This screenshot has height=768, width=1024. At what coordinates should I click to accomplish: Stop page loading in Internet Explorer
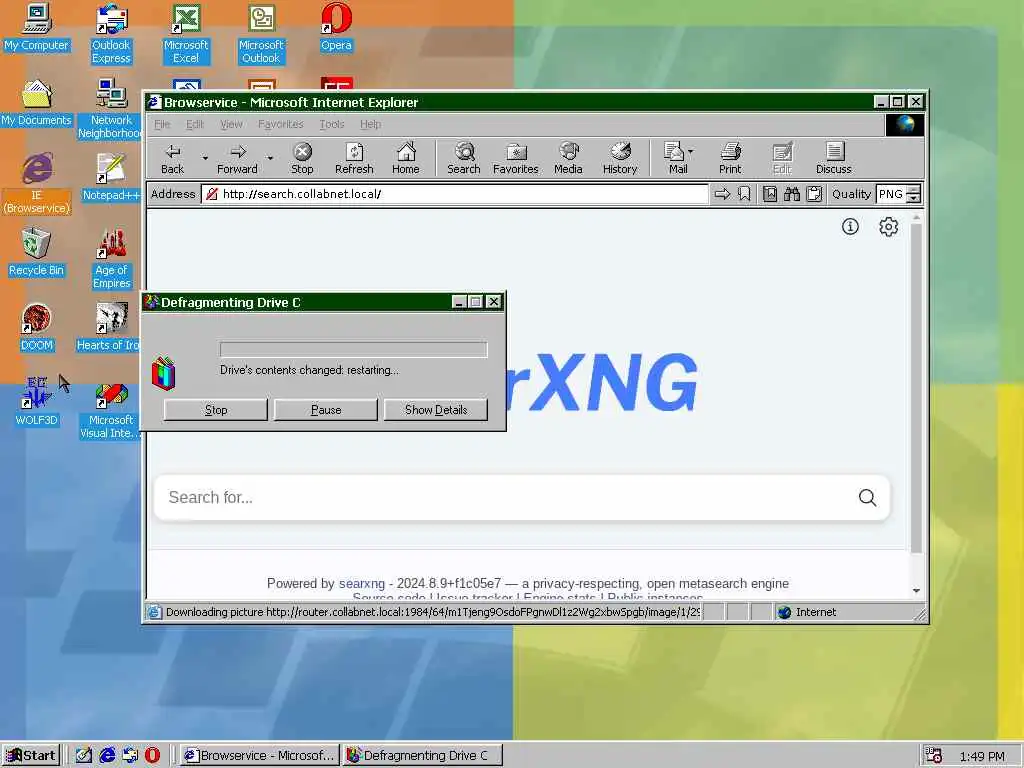(x=302, y=159)
